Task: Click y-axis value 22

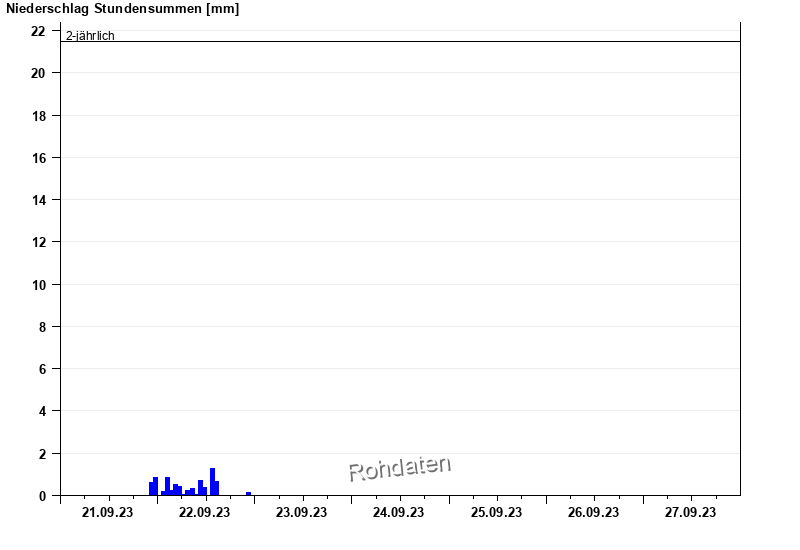Action: 38,31
